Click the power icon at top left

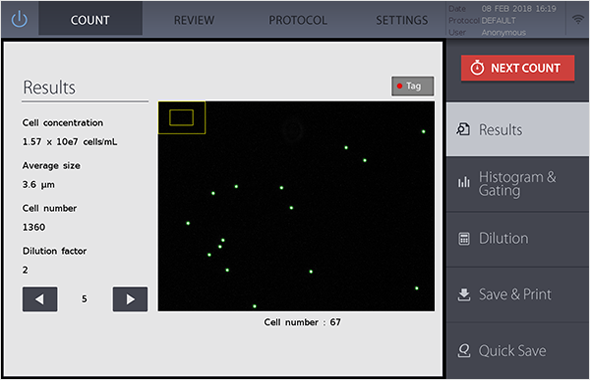point(19,19)
